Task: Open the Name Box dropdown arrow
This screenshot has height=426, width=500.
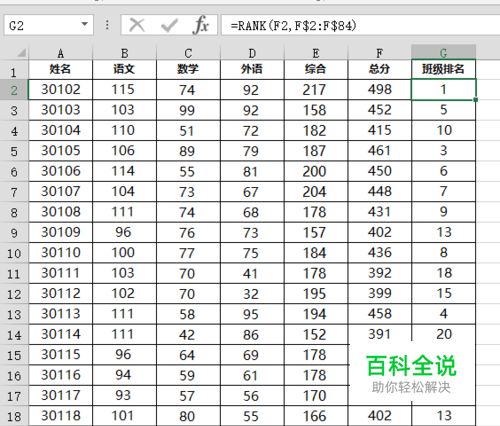Action: [85, 24]
